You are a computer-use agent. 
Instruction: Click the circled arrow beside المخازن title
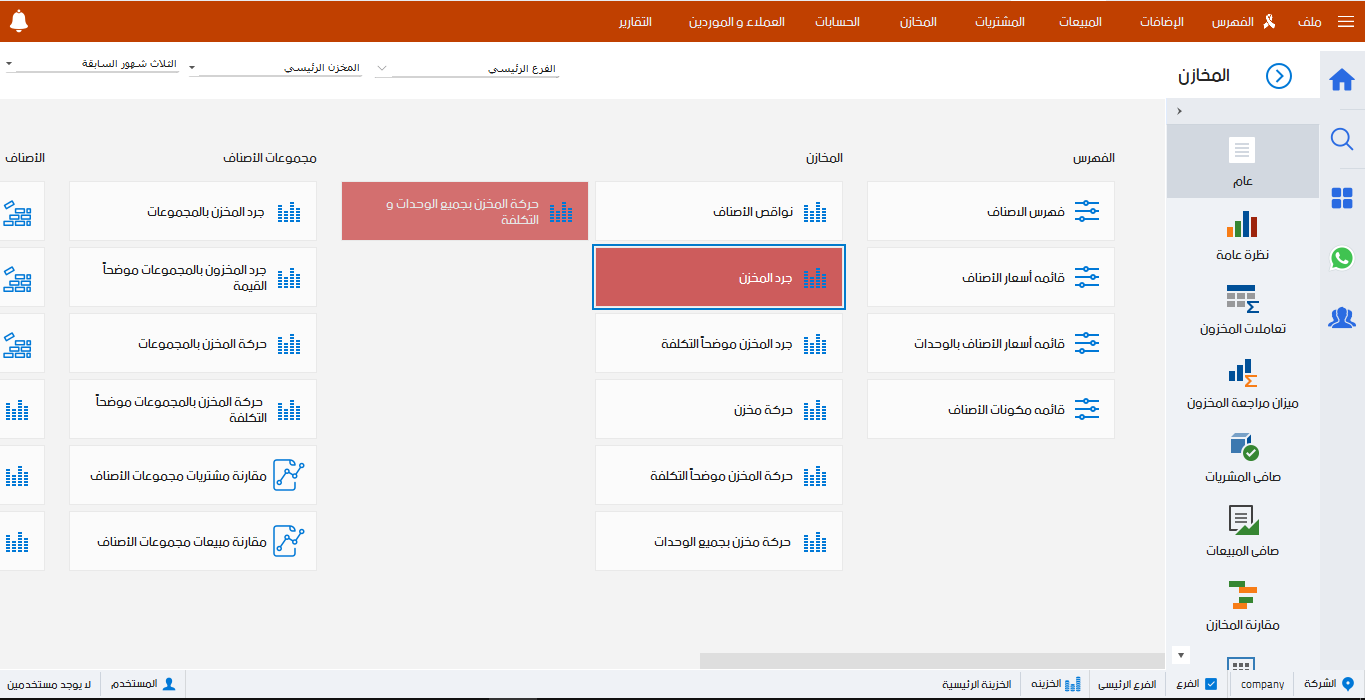[x=1279, y=76]
